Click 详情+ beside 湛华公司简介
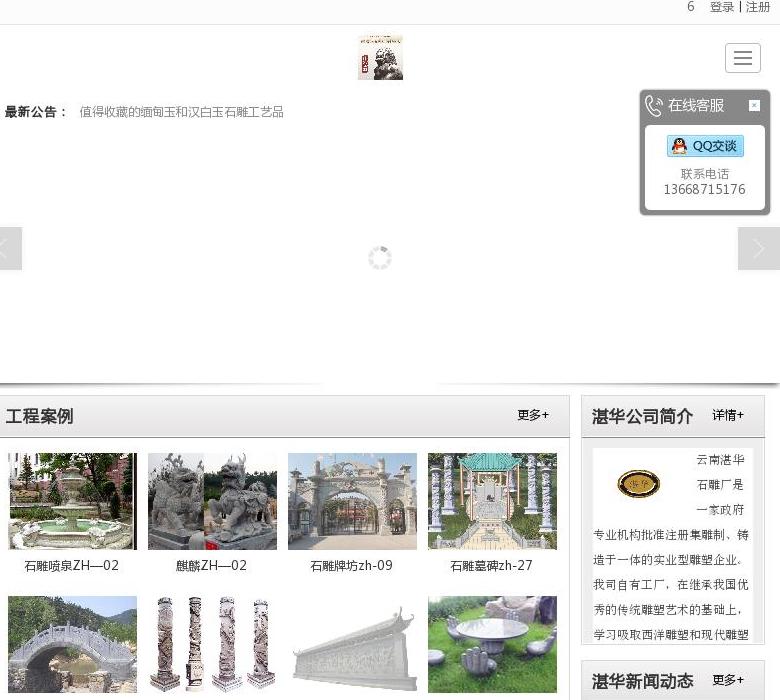 tap(727, 414)
